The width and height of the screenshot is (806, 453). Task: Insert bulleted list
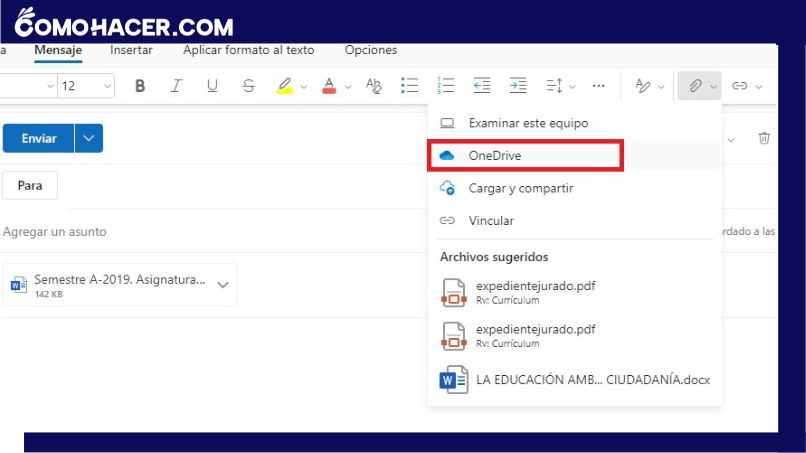(x=410, y=85)
